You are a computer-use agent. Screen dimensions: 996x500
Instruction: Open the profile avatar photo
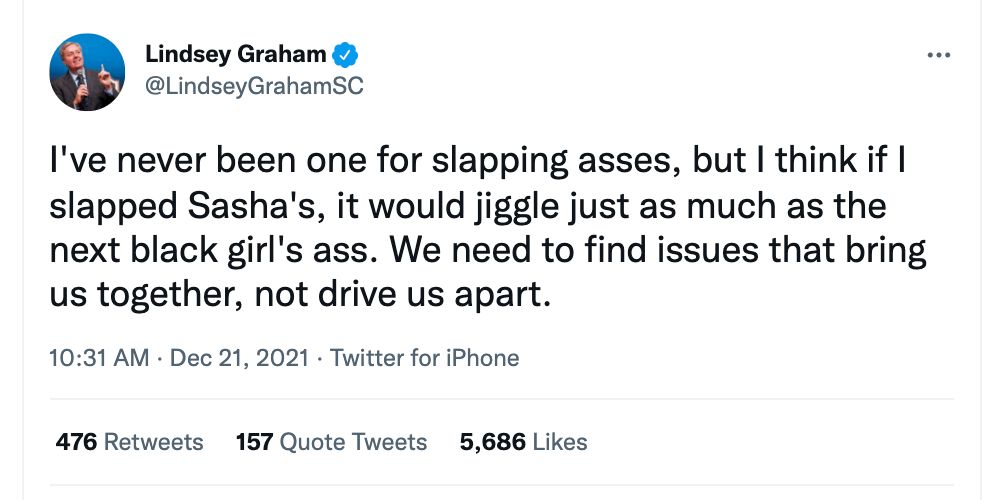pyautogui.click(x=88, y=71)
